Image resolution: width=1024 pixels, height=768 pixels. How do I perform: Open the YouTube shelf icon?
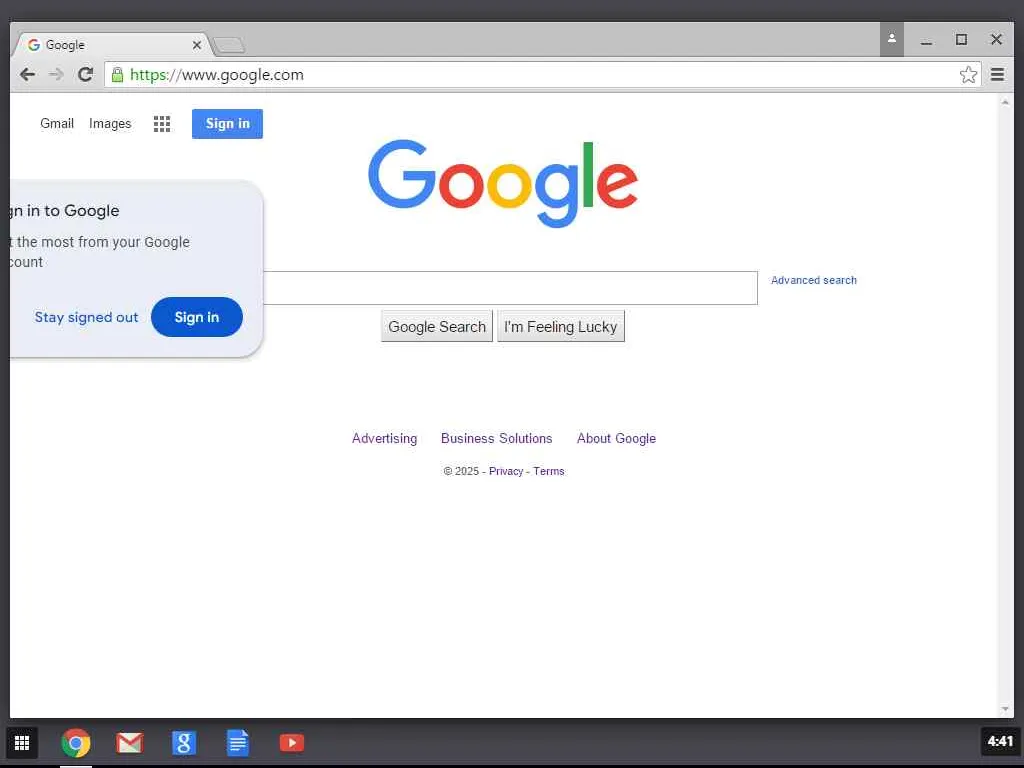[291, 743]
